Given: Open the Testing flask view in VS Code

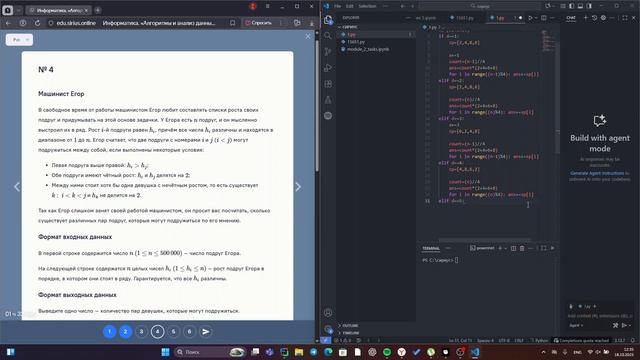Looking at the screenshot, I should point(328,100).
